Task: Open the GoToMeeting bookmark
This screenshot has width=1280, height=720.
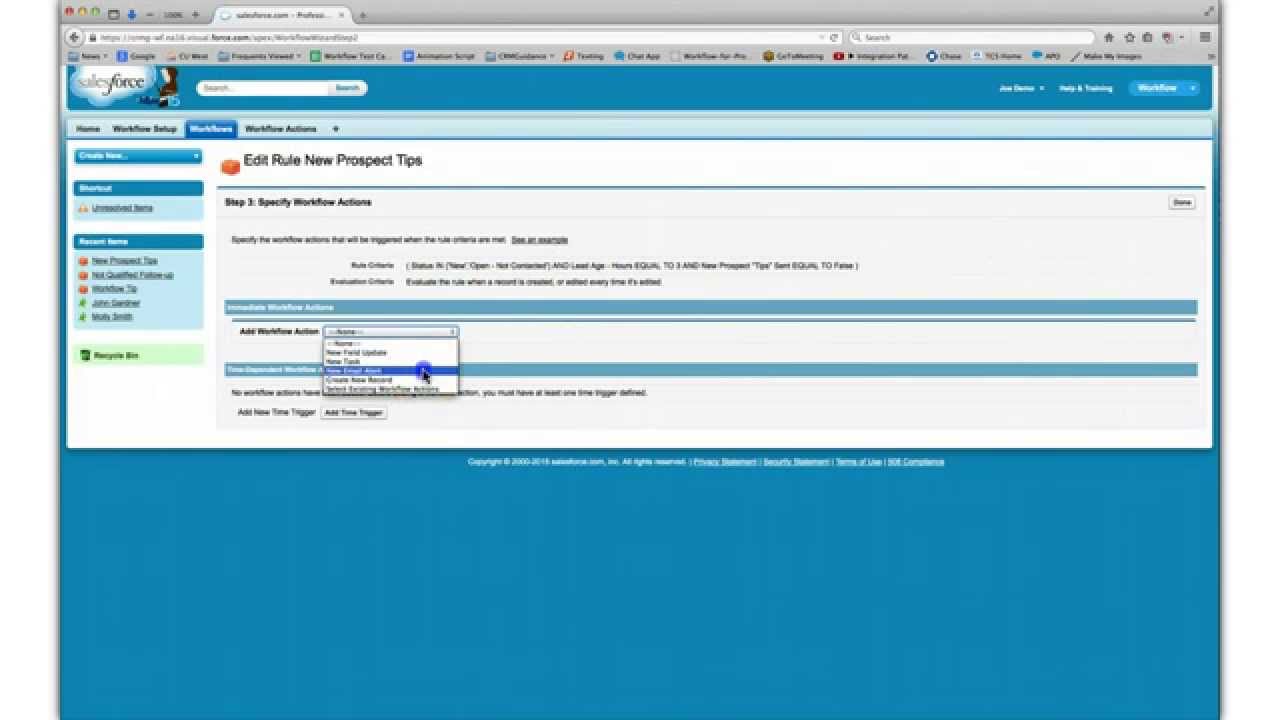Action: pos(793,56)
